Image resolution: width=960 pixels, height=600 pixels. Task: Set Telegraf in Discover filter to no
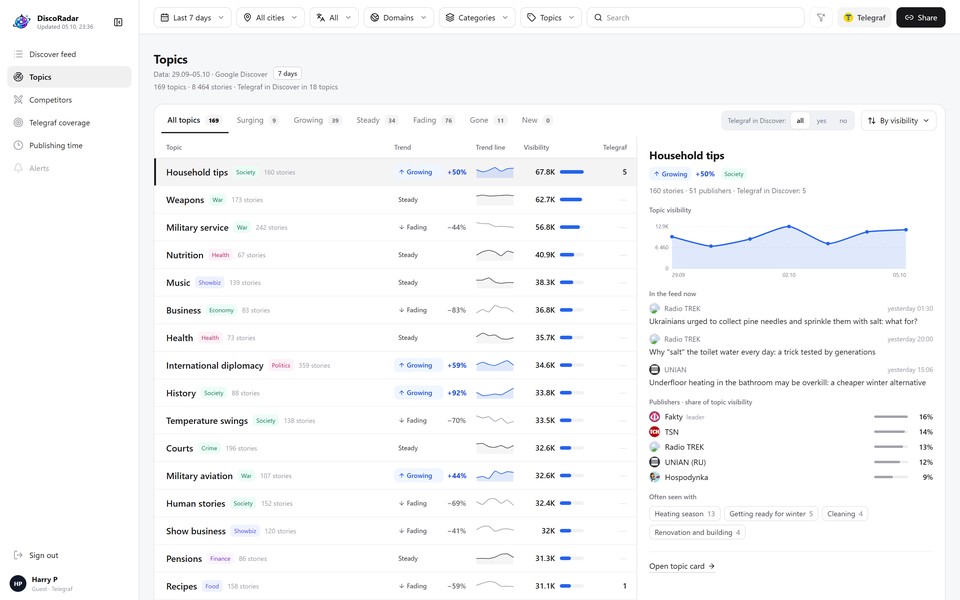coord(843,121)
